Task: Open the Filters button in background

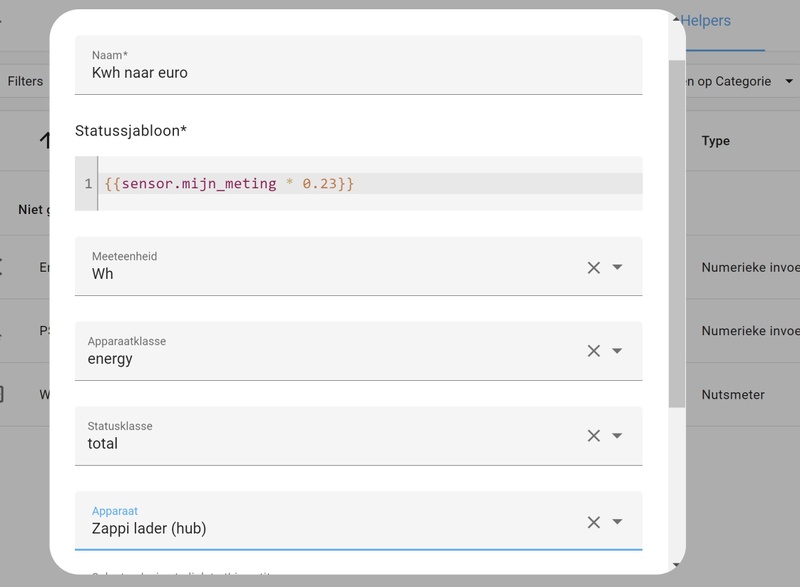Action: (25, 81)
